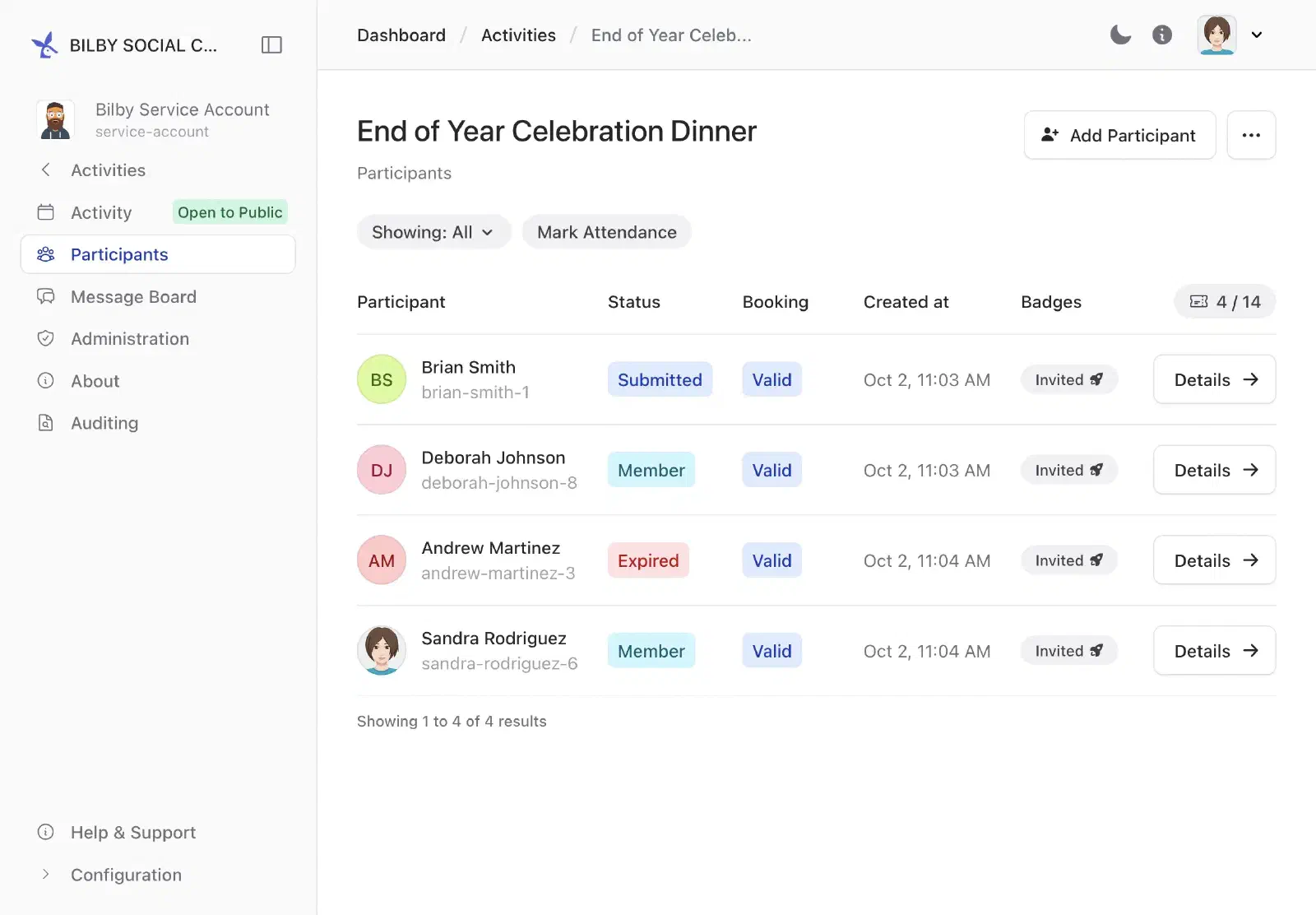Open Details for Deborah Johnson
This screenshot has height=915, width=1316.
click(1214, 470)
